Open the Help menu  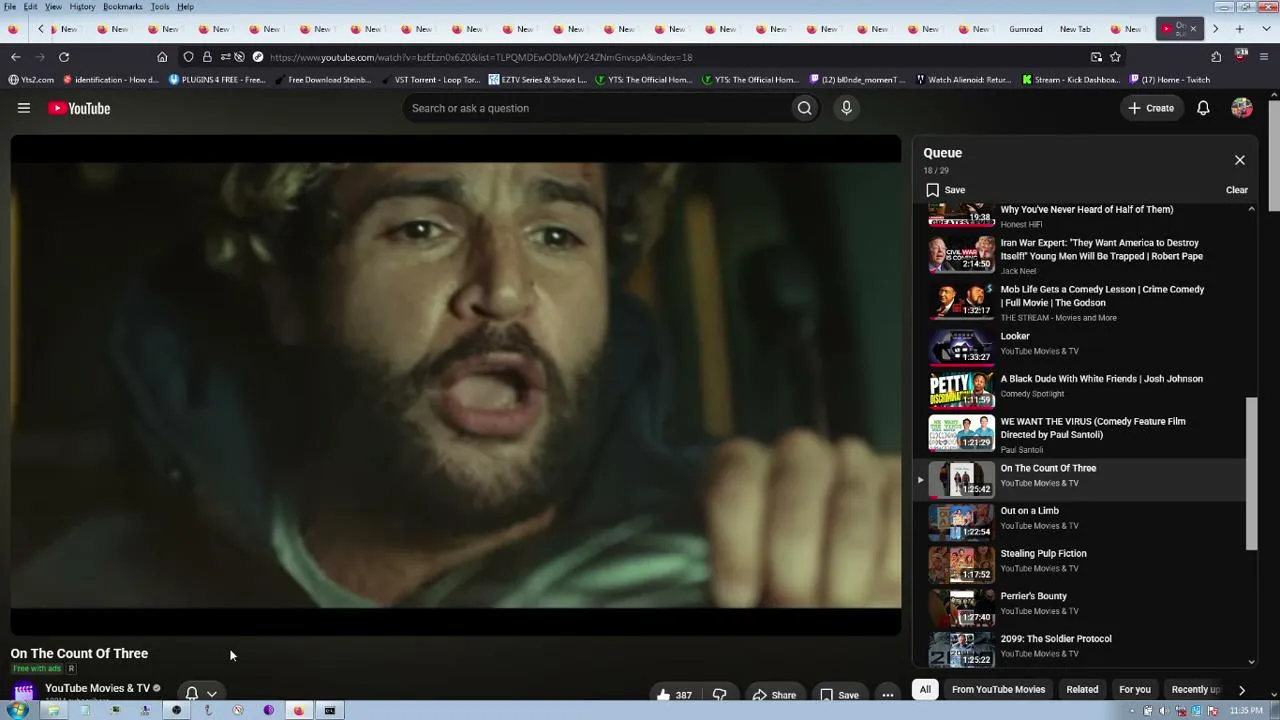pos(186,7)
